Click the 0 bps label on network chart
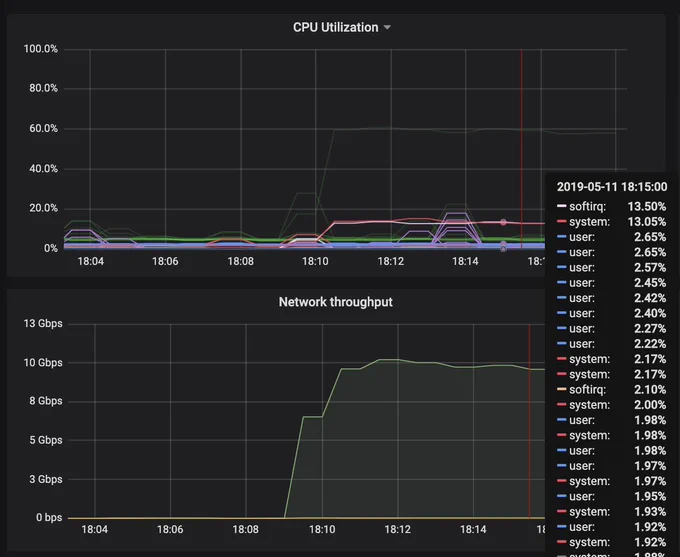 [x=49, y=518]
